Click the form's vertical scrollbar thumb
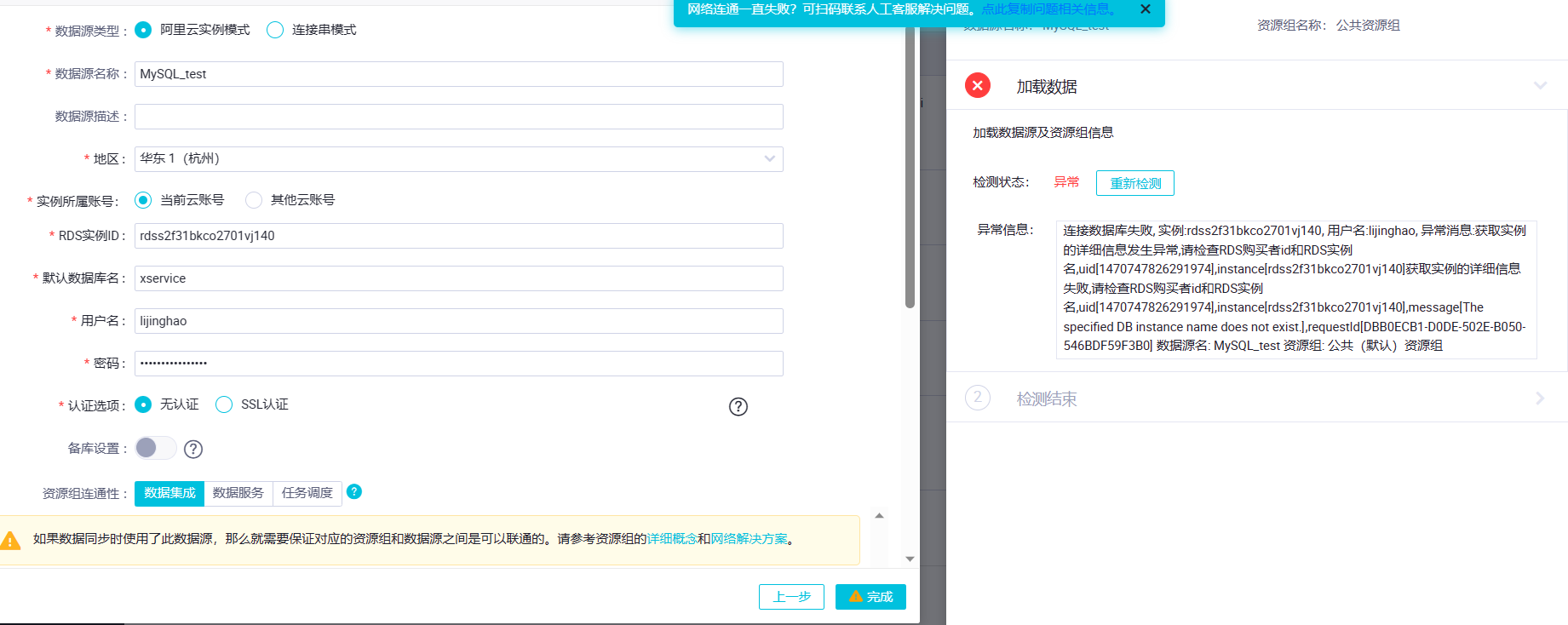The image size is (1568, 625). point(910,166)
